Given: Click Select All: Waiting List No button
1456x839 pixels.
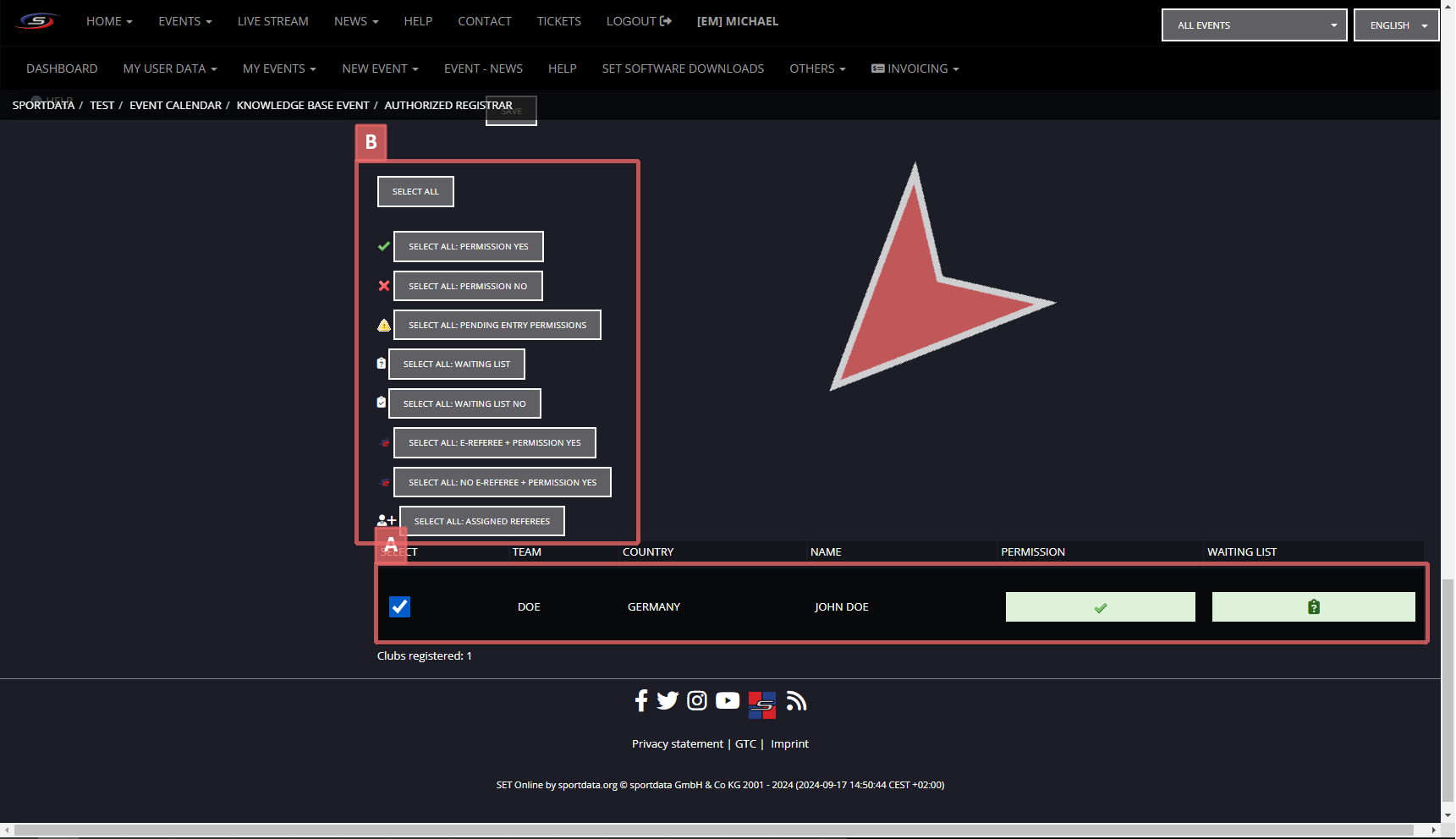Looking at the screenshot, I should click(464, 404).
